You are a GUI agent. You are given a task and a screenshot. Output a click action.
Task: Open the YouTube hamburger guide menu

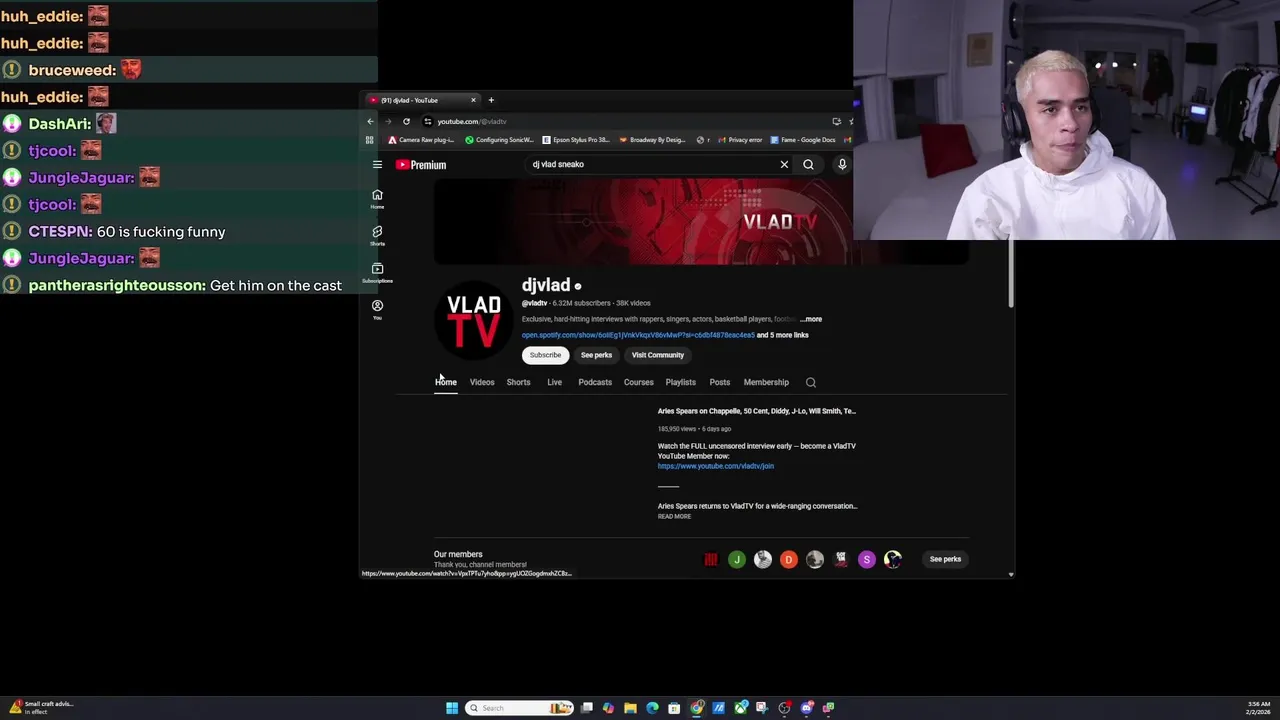coord(377,164)
